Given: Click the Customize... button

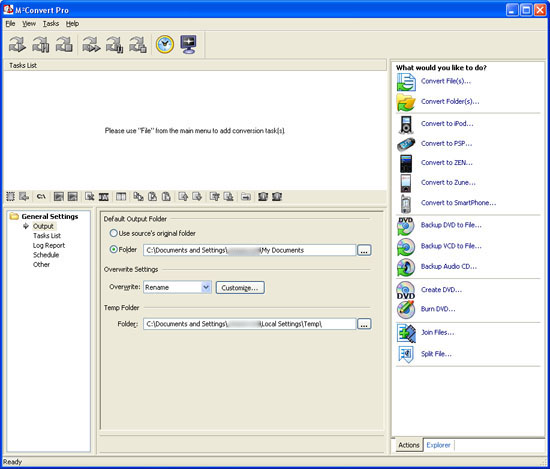Looking at the screenshot, I should coord(240,288).
